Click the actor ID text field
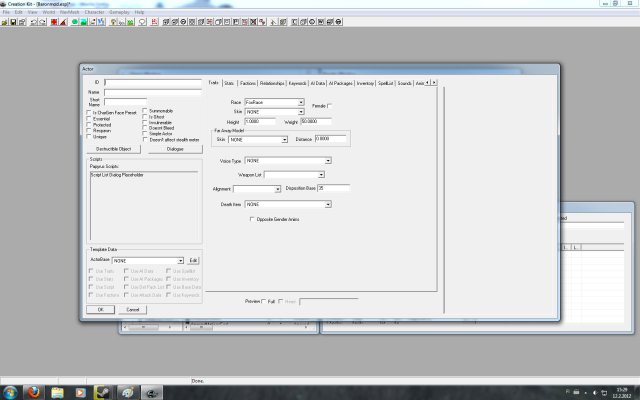The height and width of the screenshot is (400, 640). click(x=152, y=82)
